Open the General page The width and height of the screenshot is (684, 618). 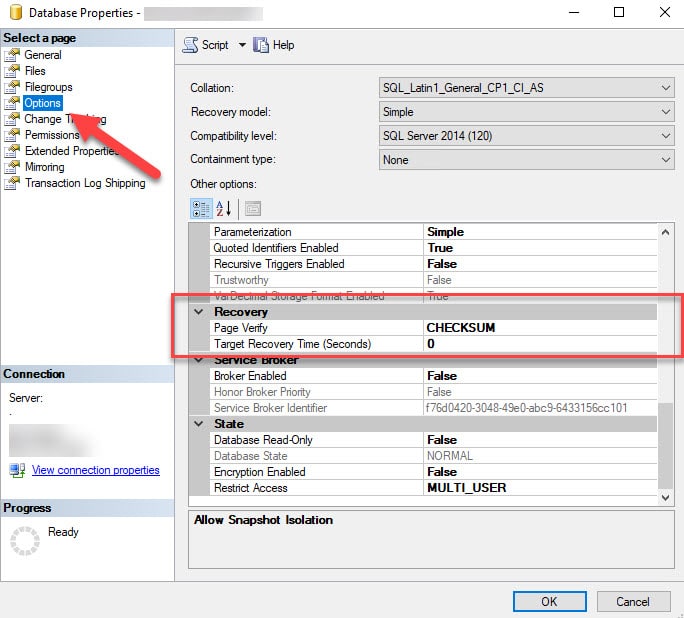[43, 55]
